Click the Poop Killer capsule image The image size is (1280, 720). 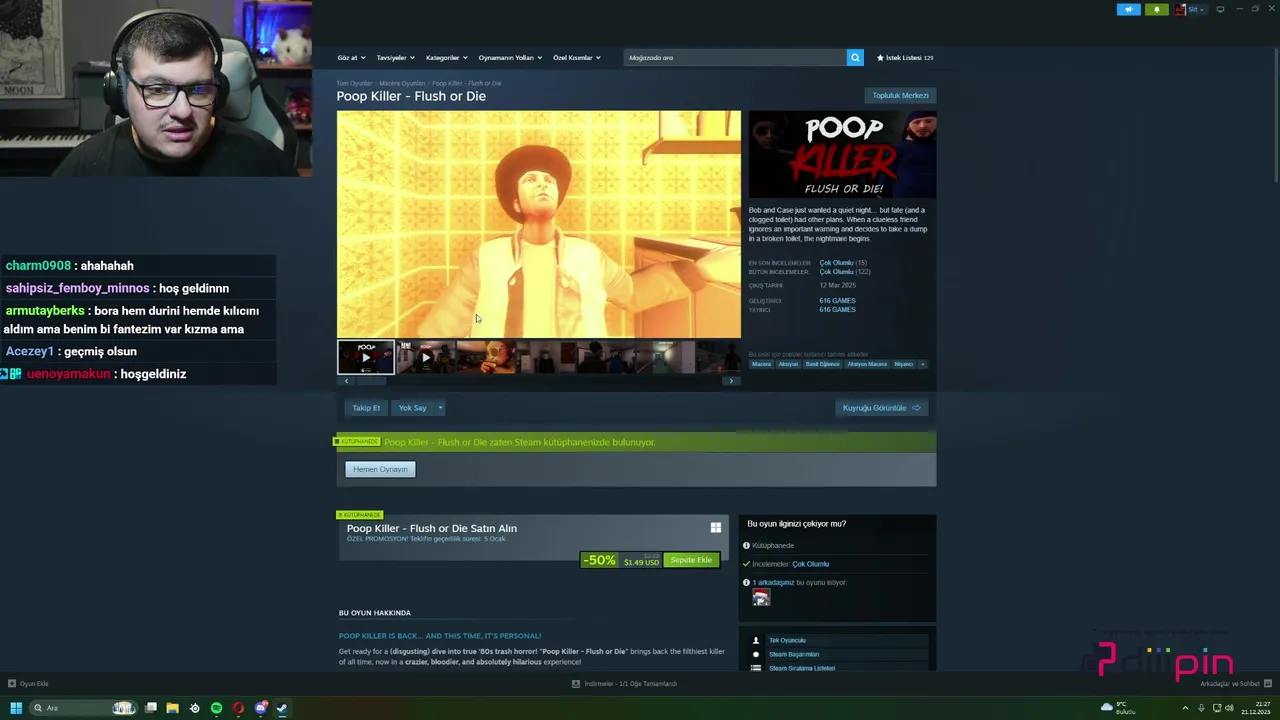pyautogui.click(x=842, y=155)
